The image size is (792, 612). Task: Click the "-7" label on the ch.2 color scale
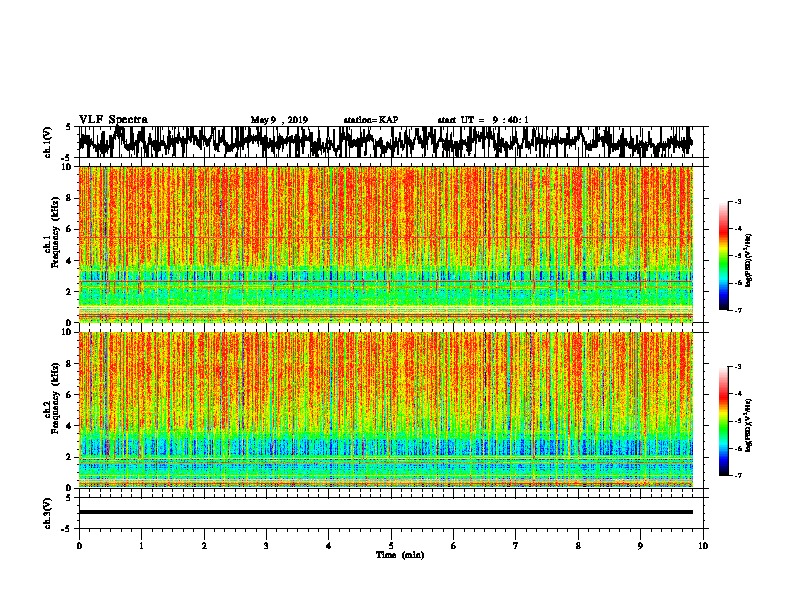737,476
